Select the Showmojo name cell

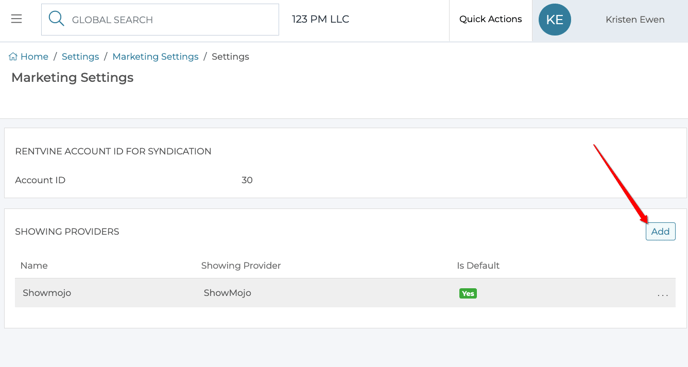tap(47, 293)
